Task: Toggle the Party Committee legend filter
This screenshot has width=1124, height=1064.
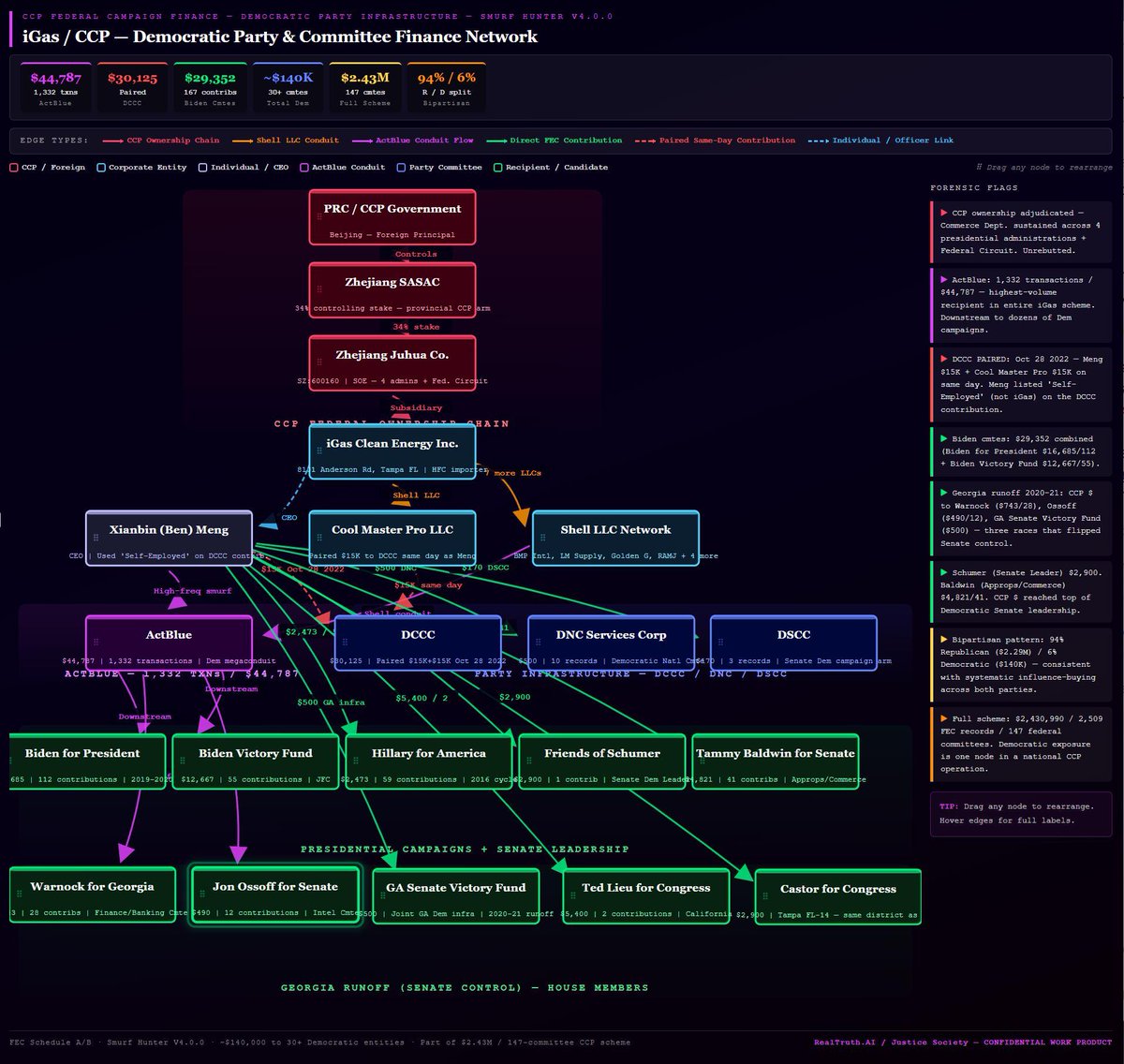Action: click(399, 168)
